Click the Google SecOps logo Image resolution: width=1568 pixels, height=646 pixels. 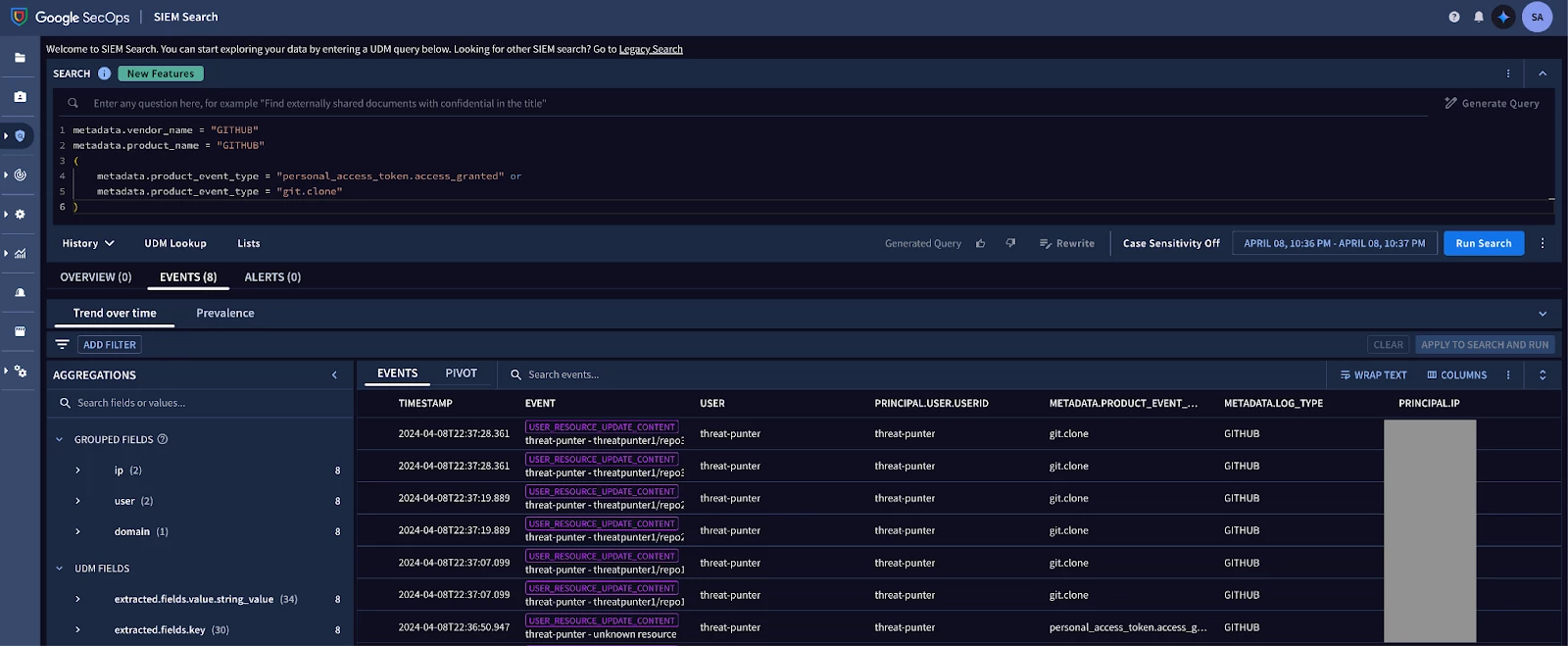[x=70, y=17]
